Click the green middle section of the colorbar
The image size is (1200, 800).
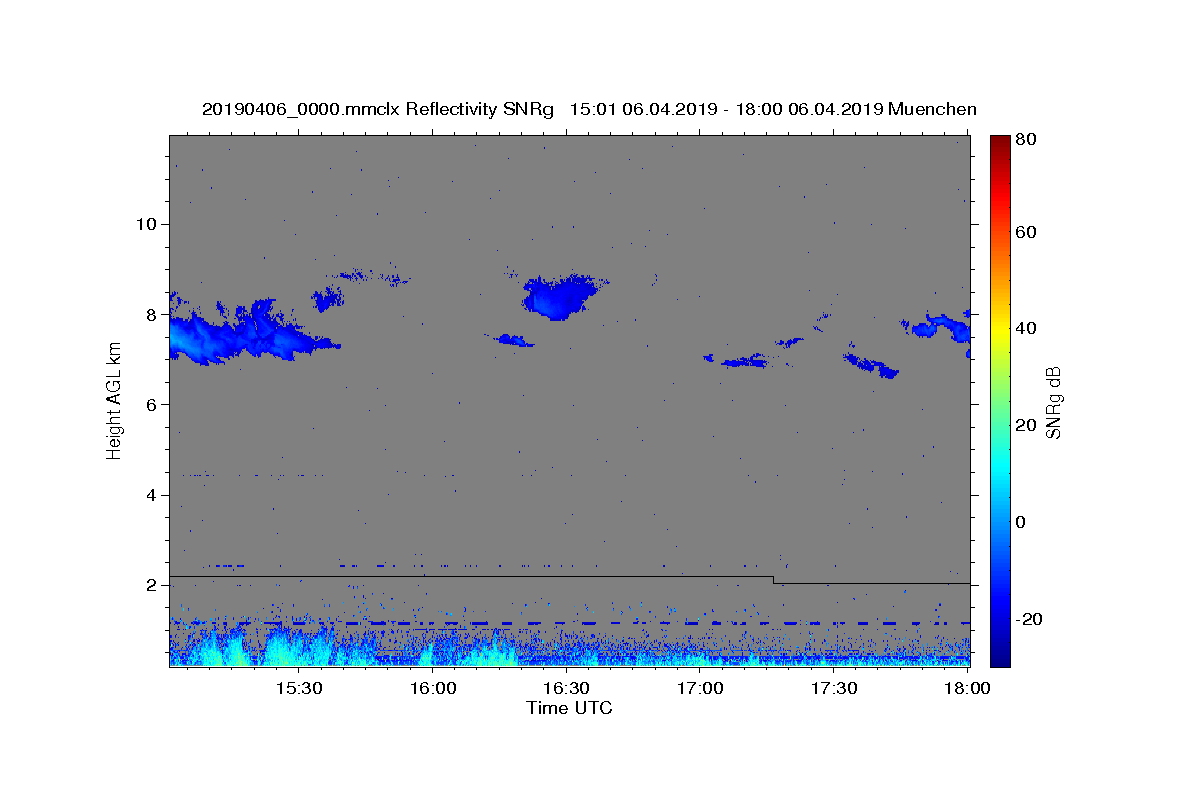1000,400
